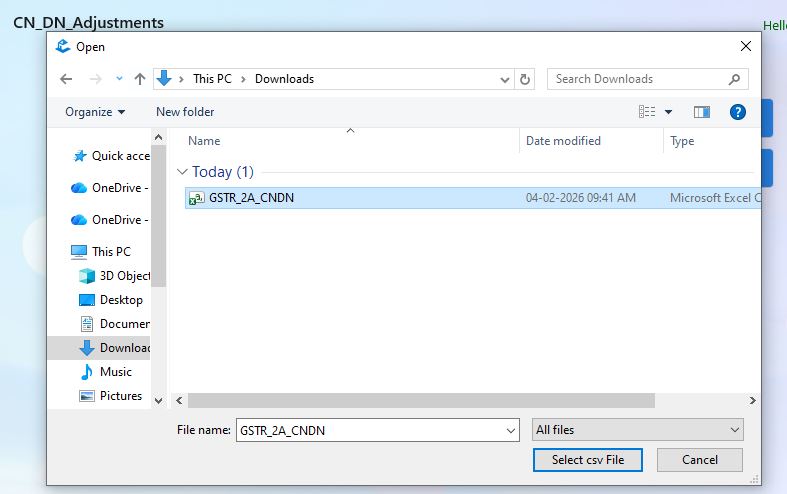Collapse the Today group chevron
This screenshot has height=494, width=787.
point(182,172)
